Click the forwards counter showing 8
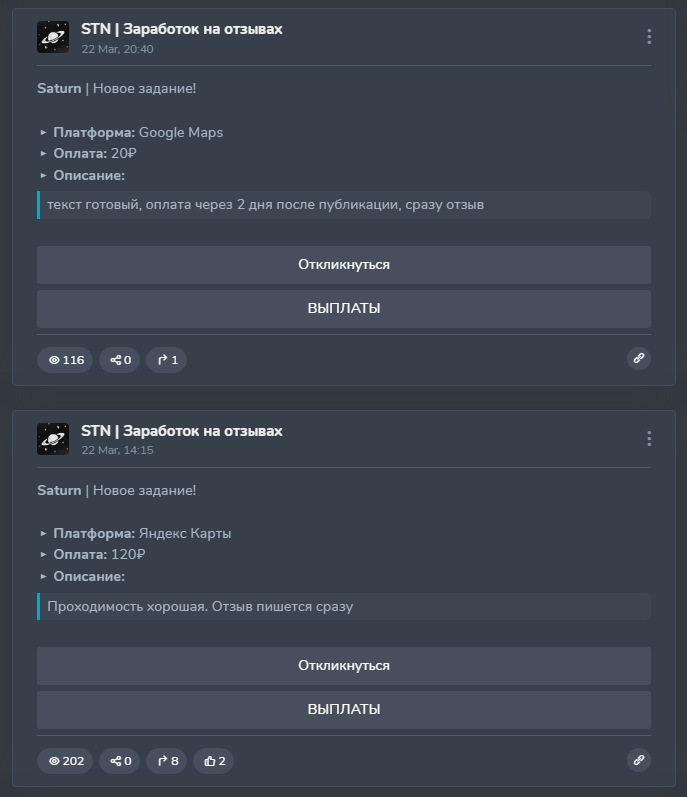This screenshot has width=687, height=797. point(167,761)
